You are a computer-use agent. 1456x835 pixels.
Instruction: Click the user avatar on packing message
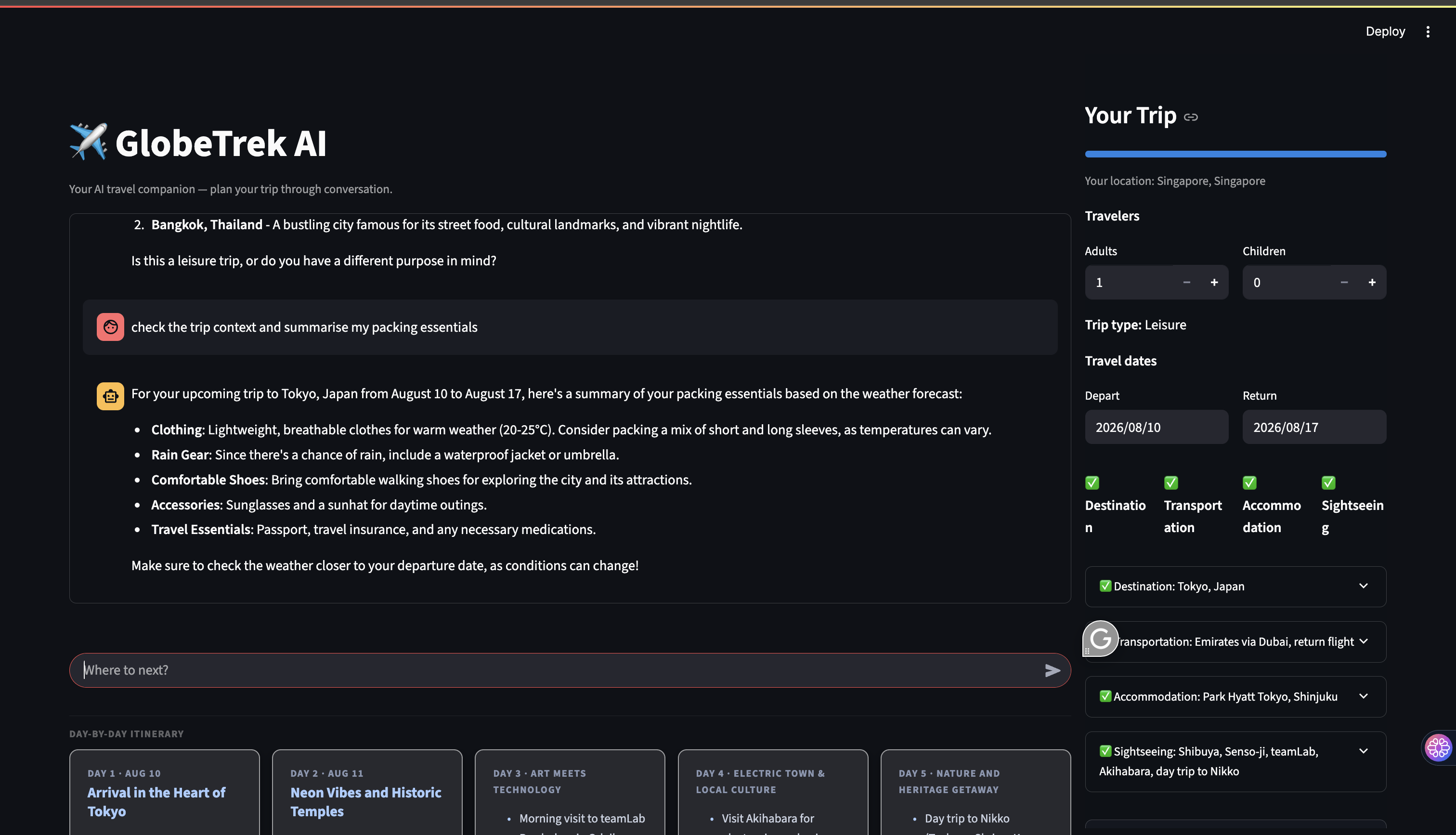point(110,327)
